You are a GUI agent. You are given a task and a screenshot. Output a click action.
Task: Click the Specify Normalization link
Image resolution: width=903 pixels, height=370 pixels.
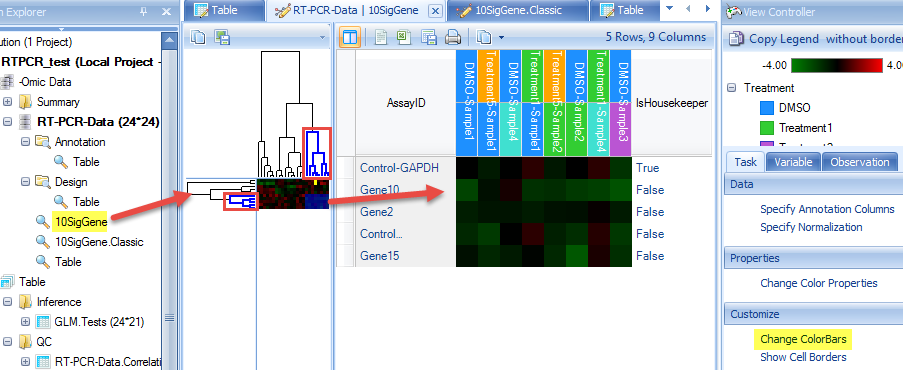pyautogui.click(x=811, y=227)
